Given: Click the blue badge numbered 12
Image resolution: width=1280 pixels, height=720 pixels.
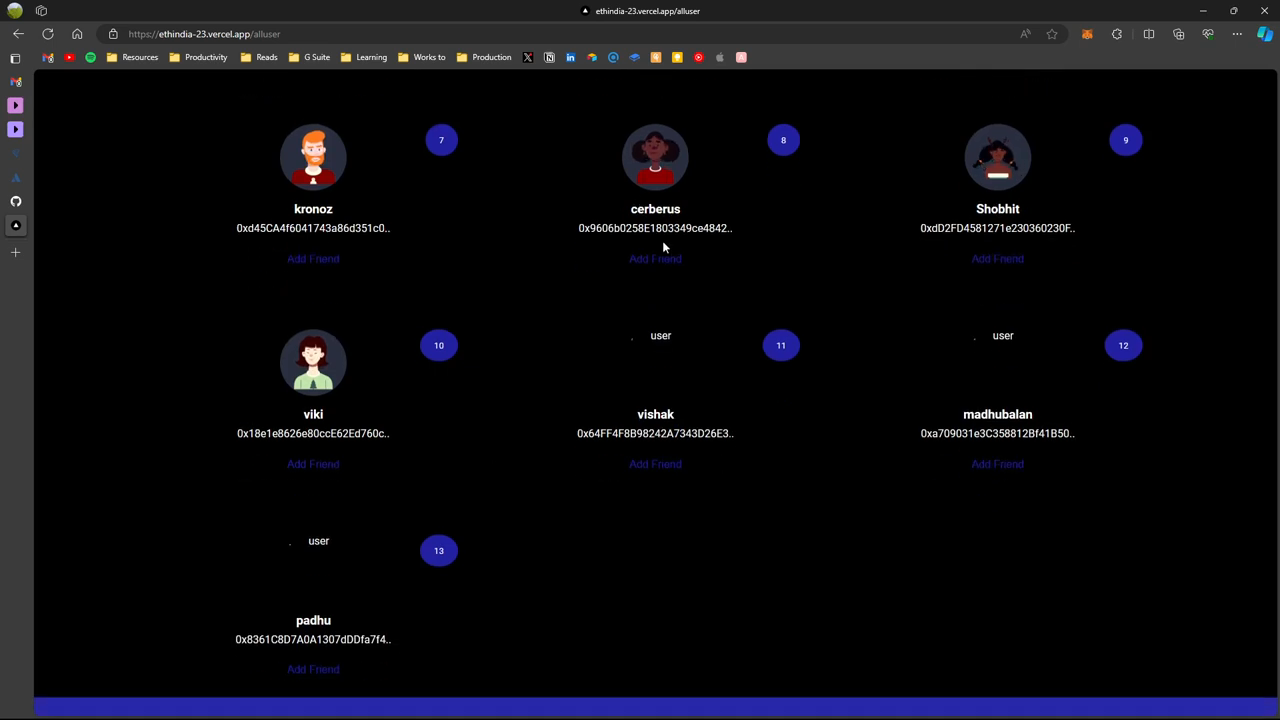Looking at the screenshot, I should click(x=1123, y=345).
